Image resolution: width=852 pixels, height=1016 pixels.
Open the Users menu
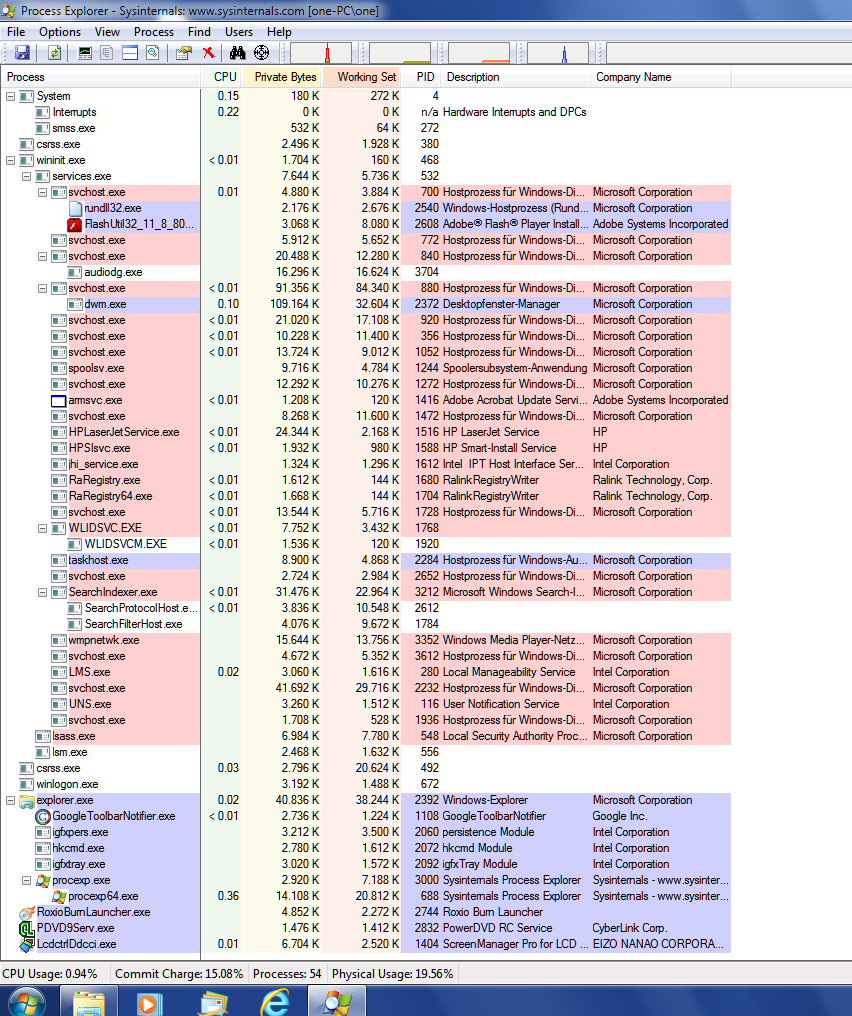coord(238,32)
